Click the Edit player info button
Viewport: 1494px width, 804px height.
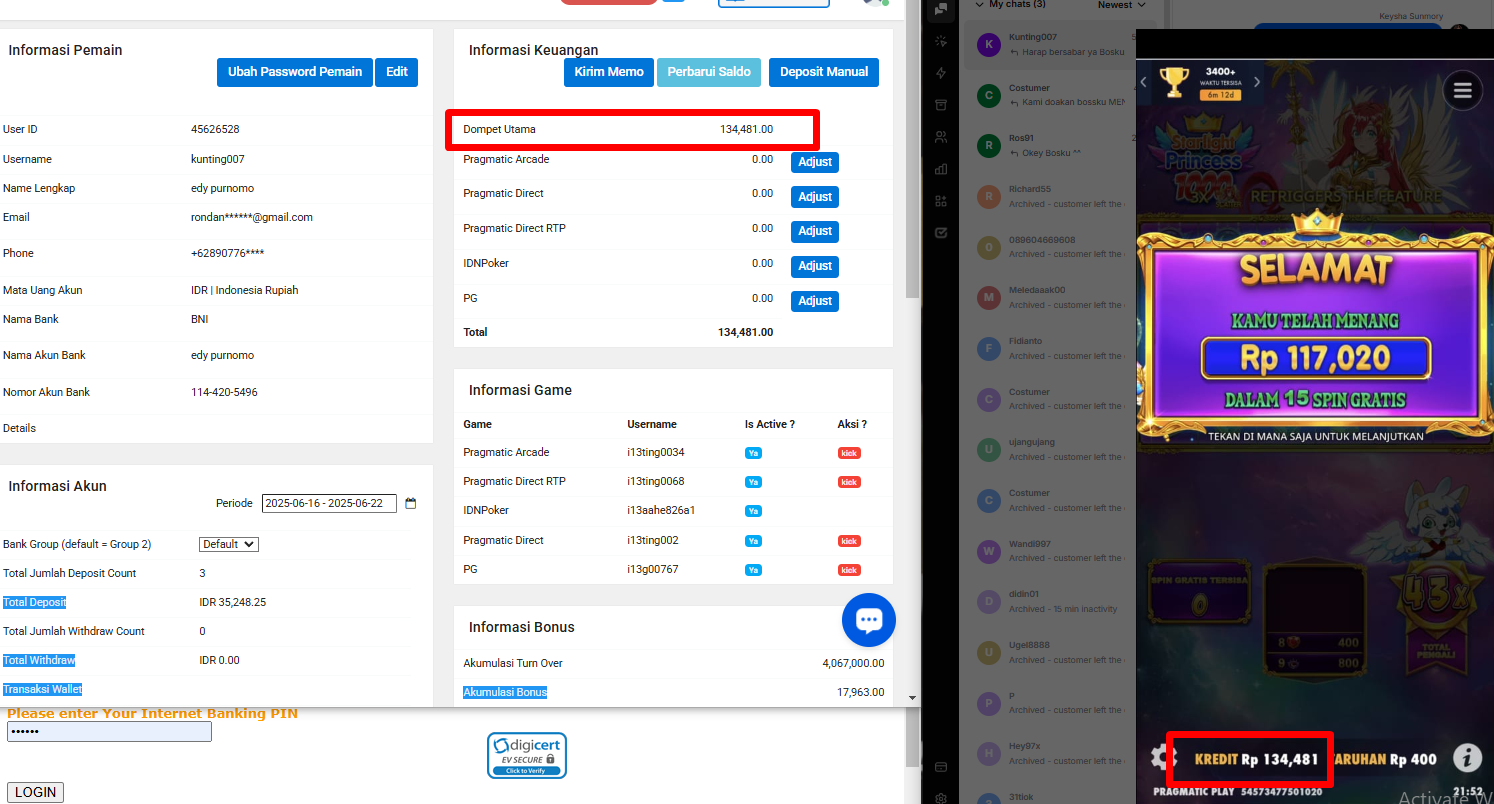(x=397, y=72)
